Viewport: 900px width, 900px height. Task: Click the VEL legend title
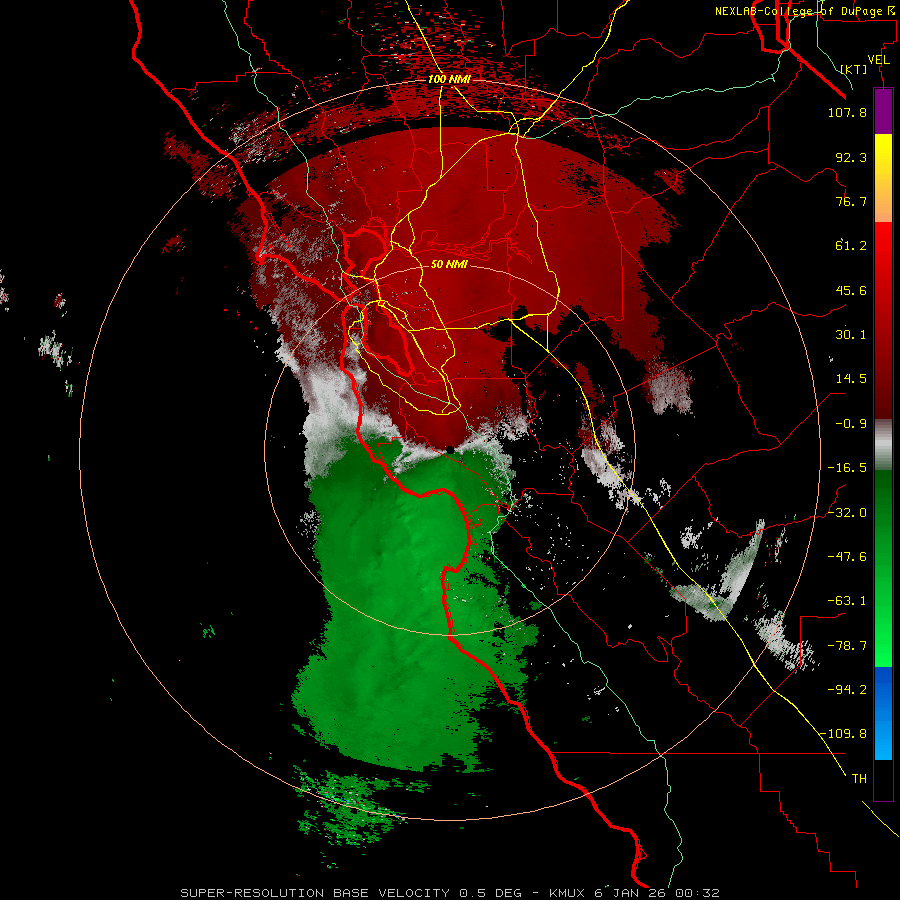coord(878,60)
